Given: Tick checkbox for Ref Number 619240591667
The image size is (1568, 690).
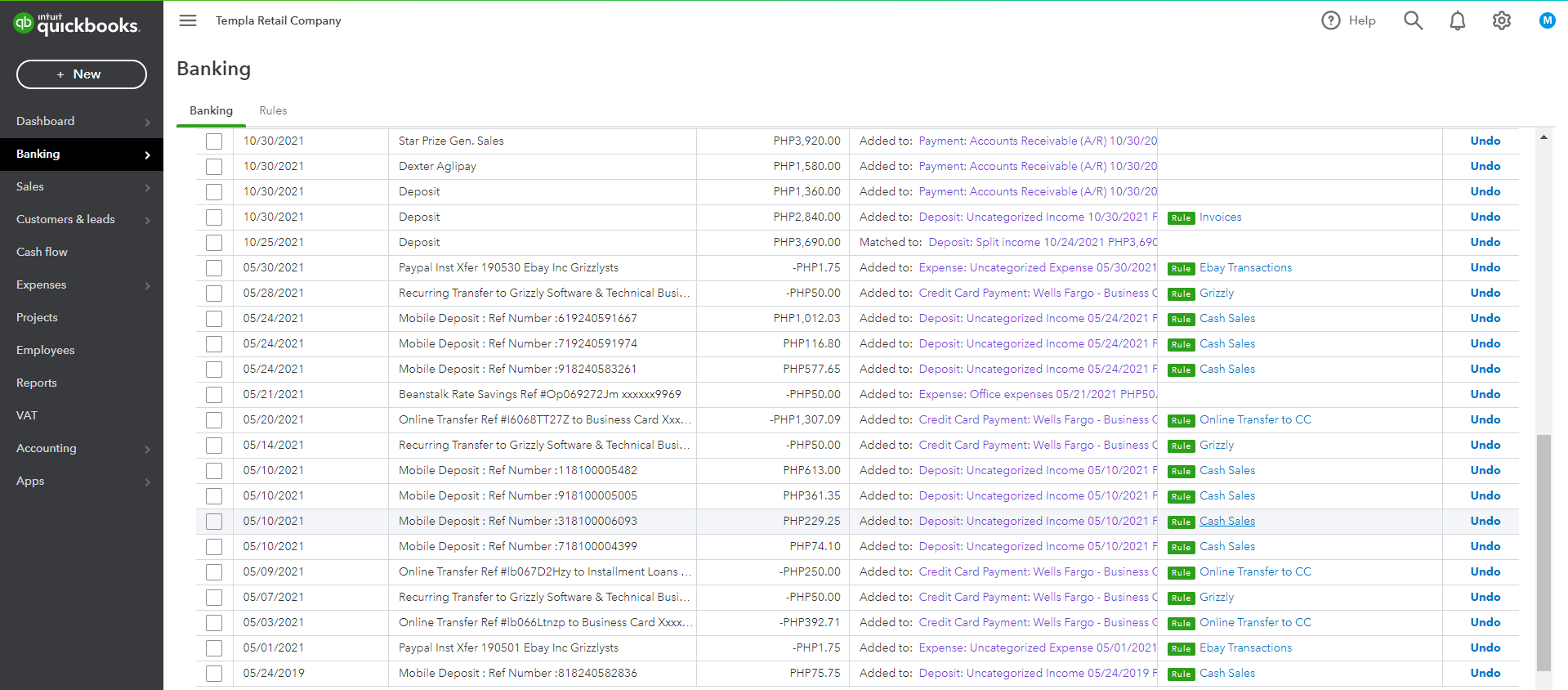Looking at the screenshot, I should [214, 319].
